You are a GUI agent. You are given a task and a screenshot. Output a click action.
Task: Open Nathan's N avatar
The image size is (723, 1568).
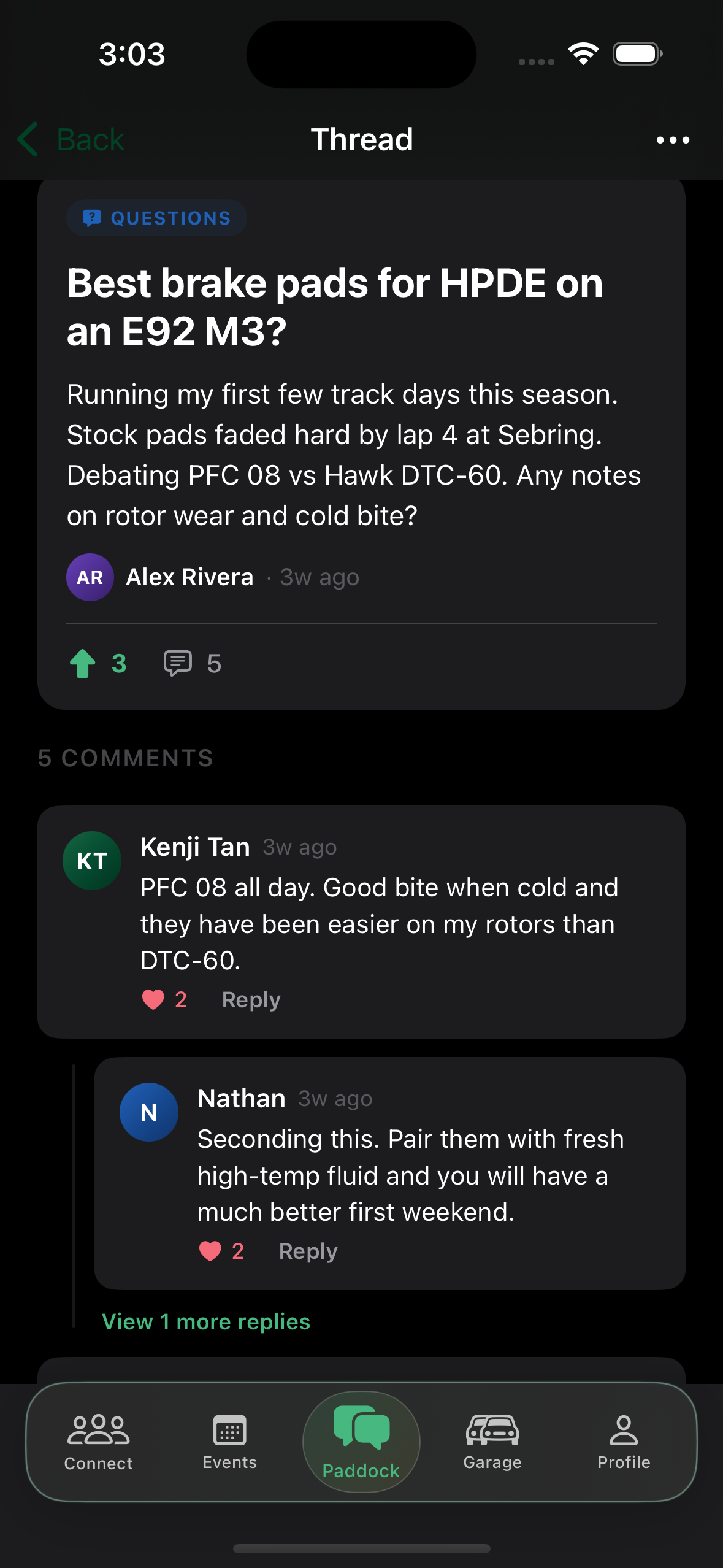tap(149, 1112)
